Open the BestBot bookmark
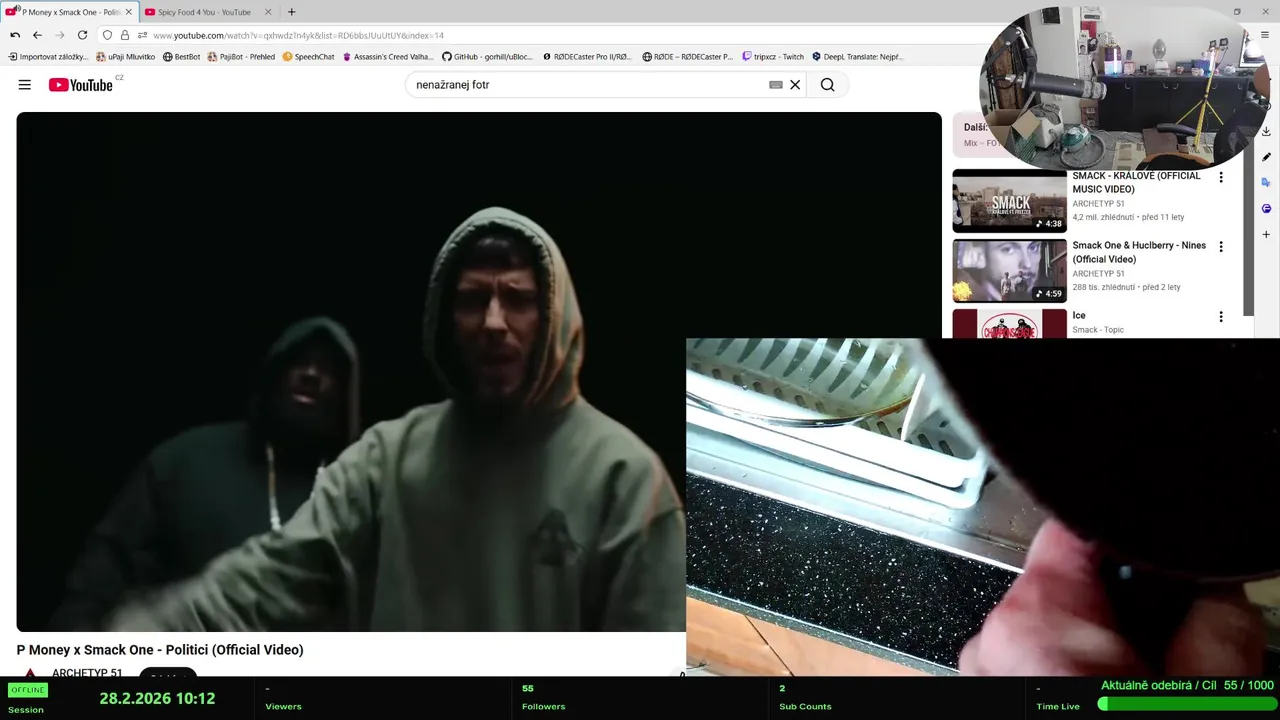This screenshot has width=1280, height=720. (182, 57)
